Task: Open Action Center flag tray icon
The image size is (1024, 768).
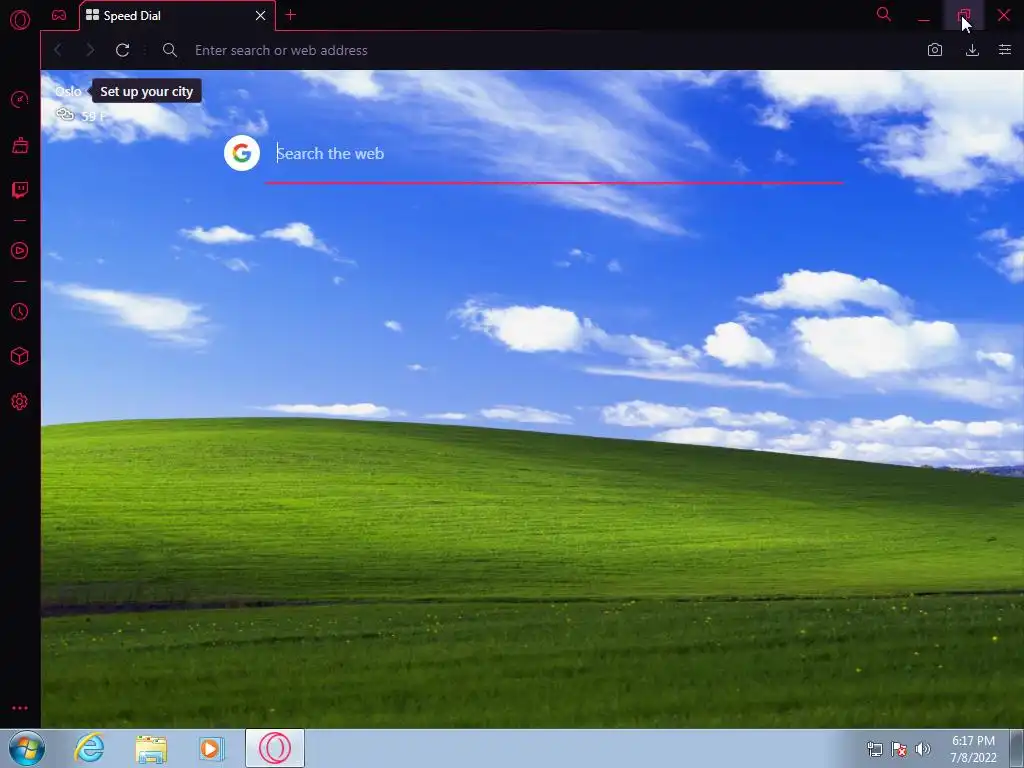Action: coord(899,749)
